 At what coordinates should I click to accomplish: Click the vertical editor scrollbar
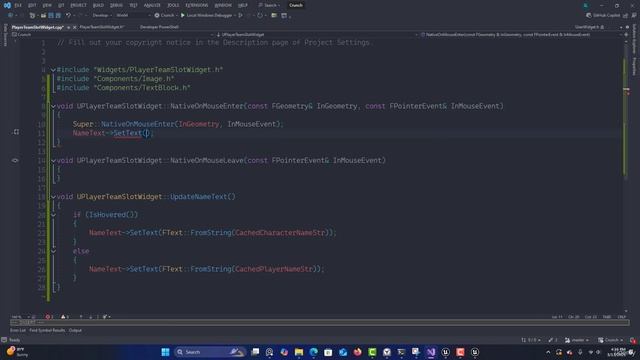click(x=626, y=176)
